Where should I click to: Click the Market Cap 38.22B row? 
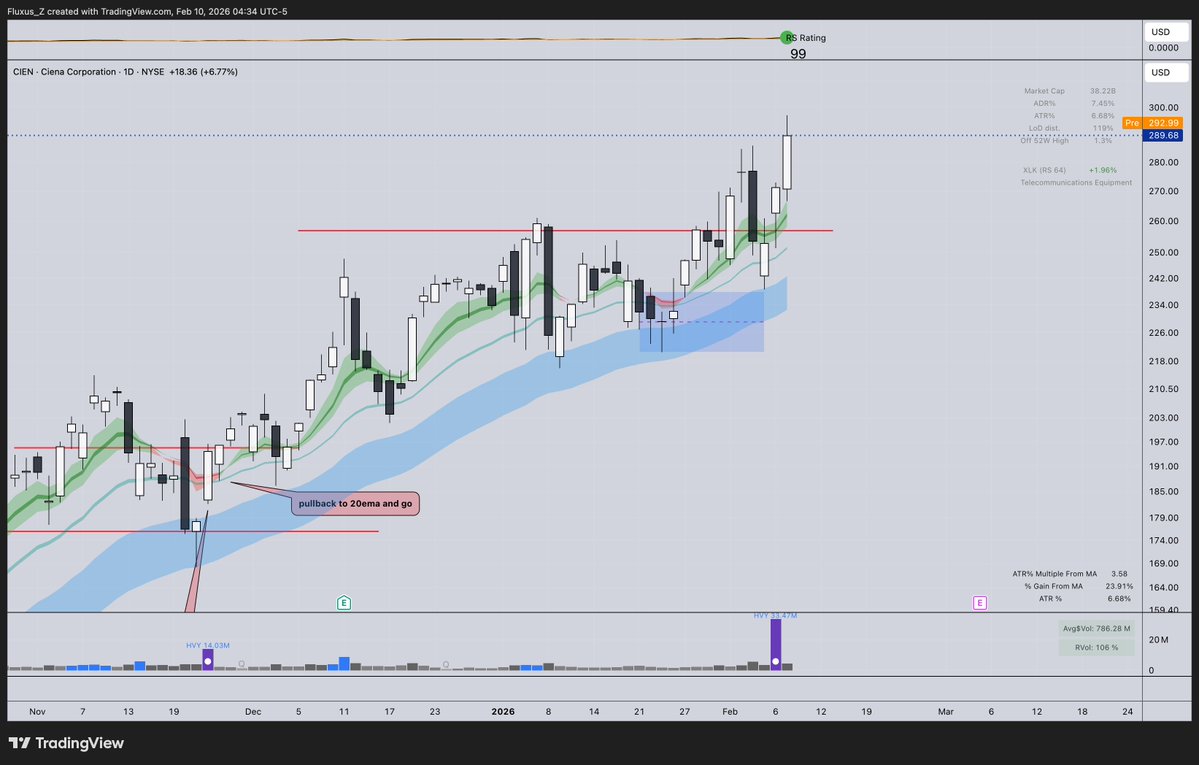coord(1070,91)
